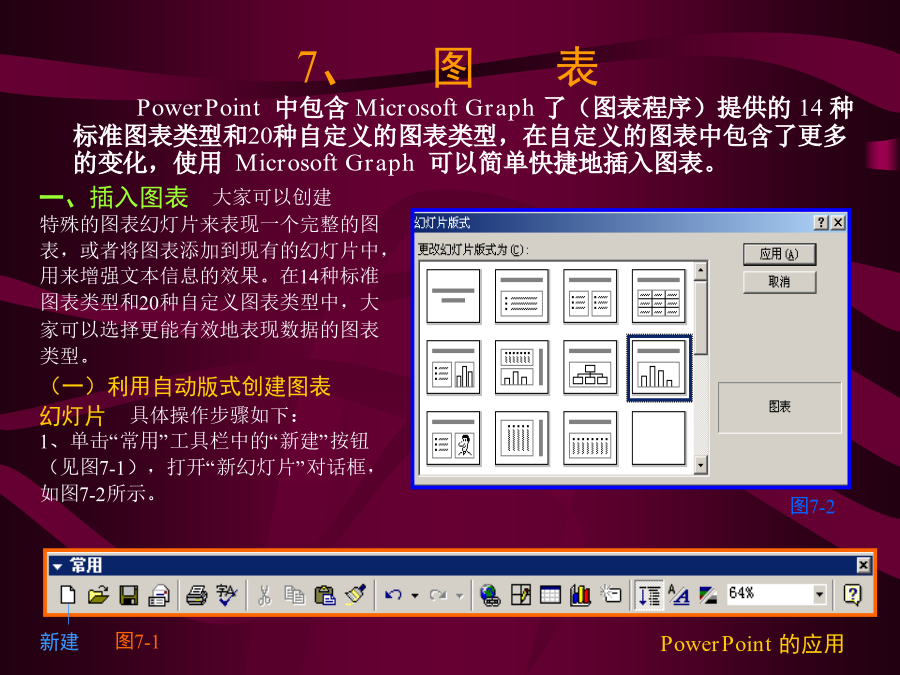Close the 幻灯片版式 dialog
900x675 pixels.
838,223
